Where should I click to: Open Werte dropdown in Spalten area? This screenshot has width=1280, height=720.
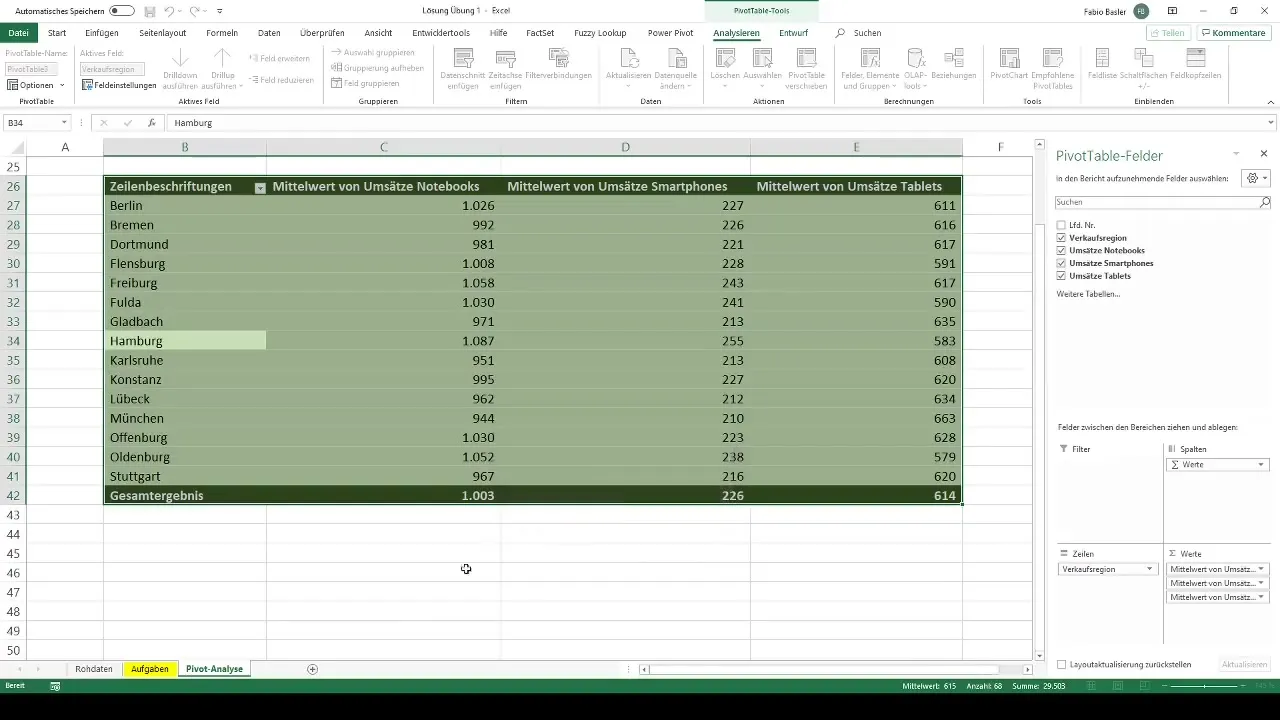click(1261, 465)
